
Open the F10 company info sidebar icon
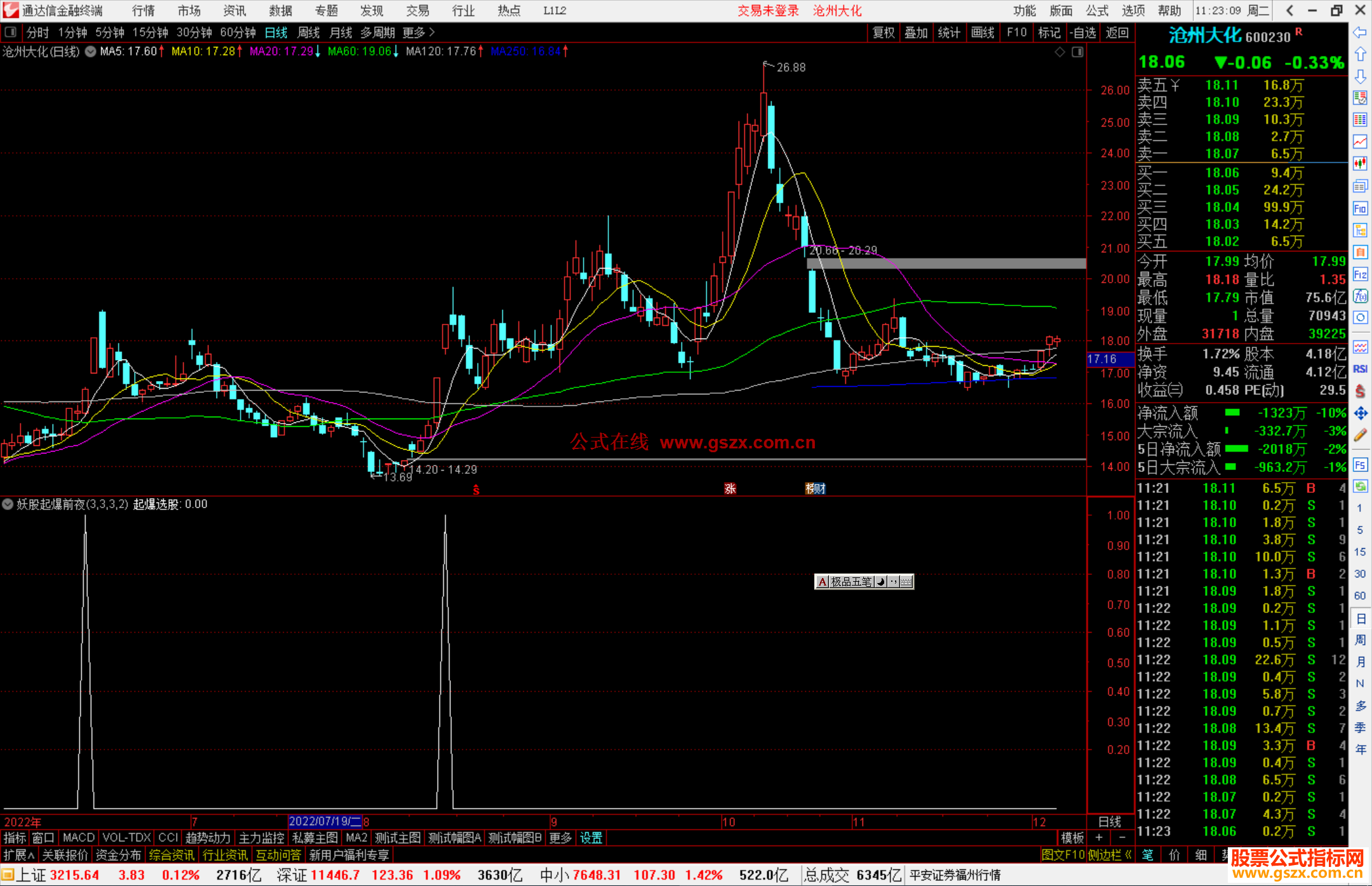(x=1360, y=209)
